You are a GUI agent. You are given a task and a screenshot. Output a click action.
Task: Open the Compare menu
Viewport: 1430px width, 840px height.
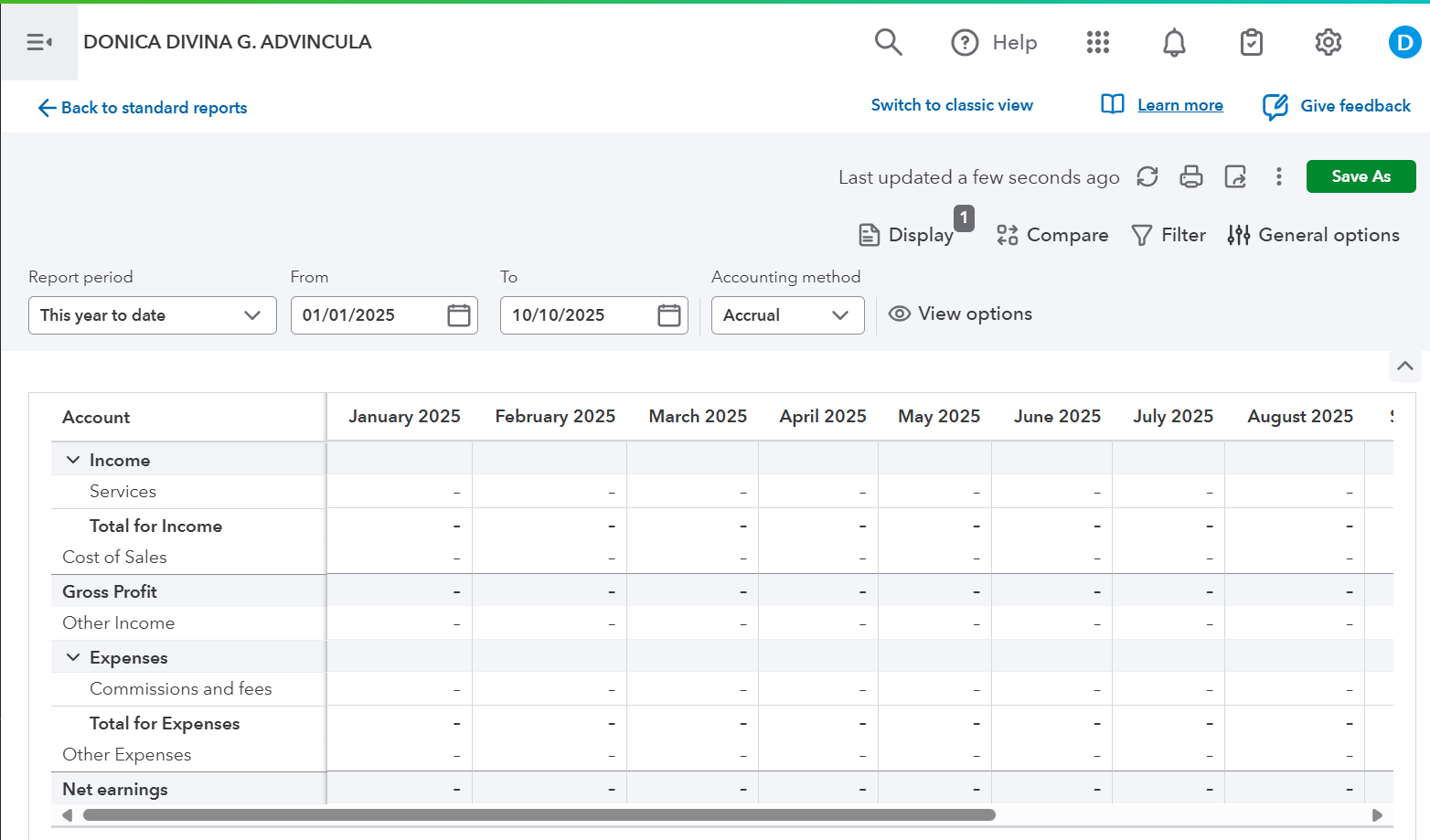(x=1052, y=235)
